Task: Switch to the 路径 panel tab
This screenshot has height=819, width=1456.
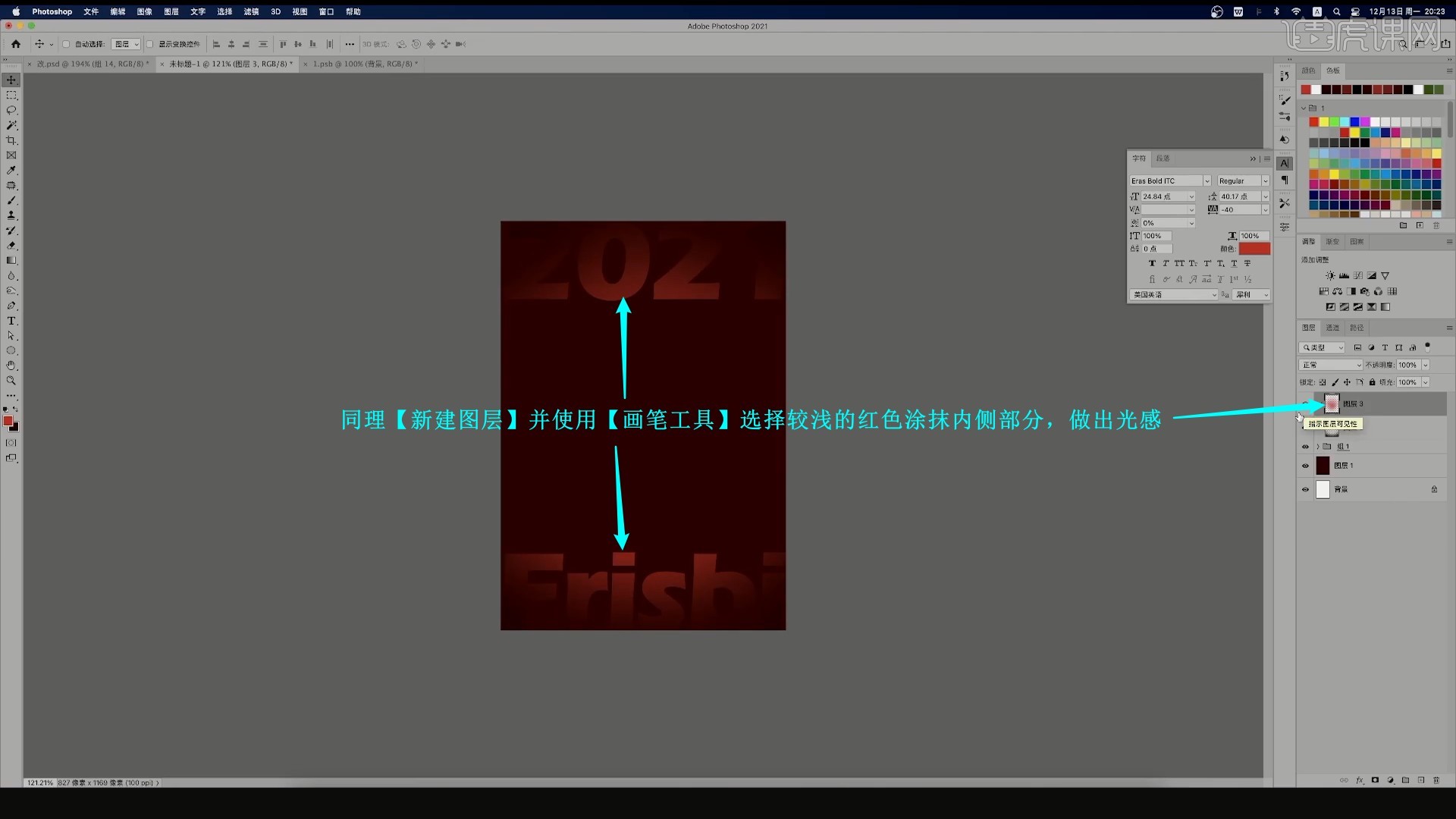Action: (1357, 328)
